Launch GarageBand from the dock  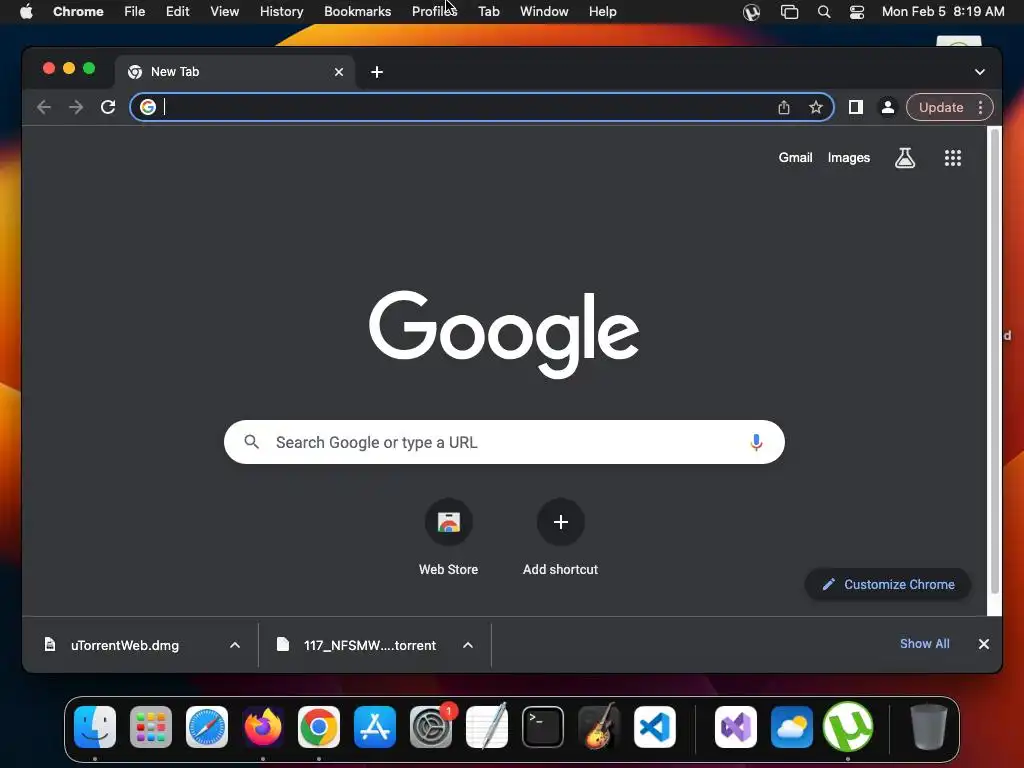coord(599,727)
